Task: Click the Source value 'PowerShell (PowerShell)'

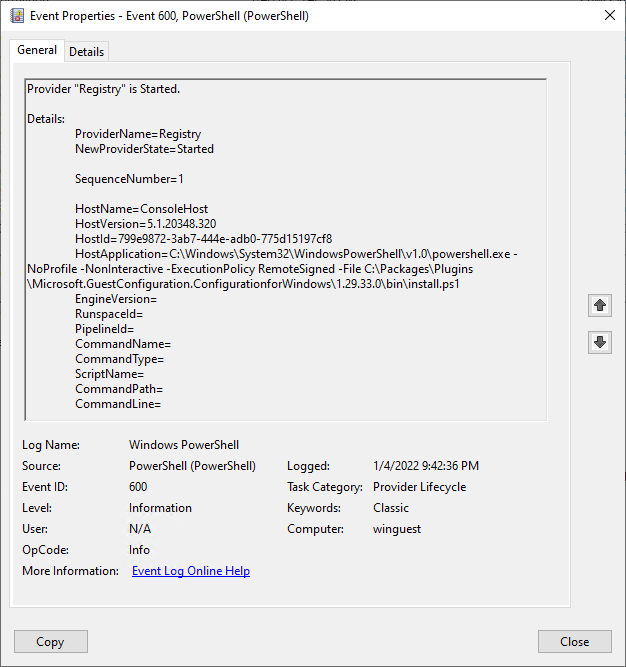Action: pyautogui.click(x=192, y=466)
